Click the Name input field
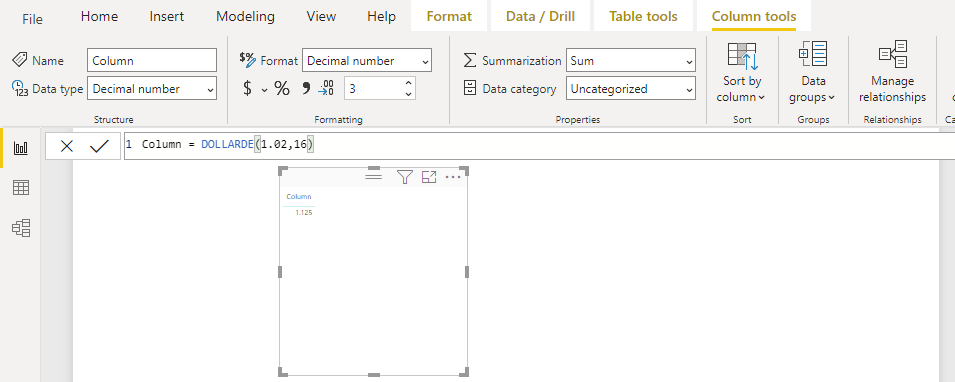The width and height of the screenshot is (955, 382). click(152, 60)
